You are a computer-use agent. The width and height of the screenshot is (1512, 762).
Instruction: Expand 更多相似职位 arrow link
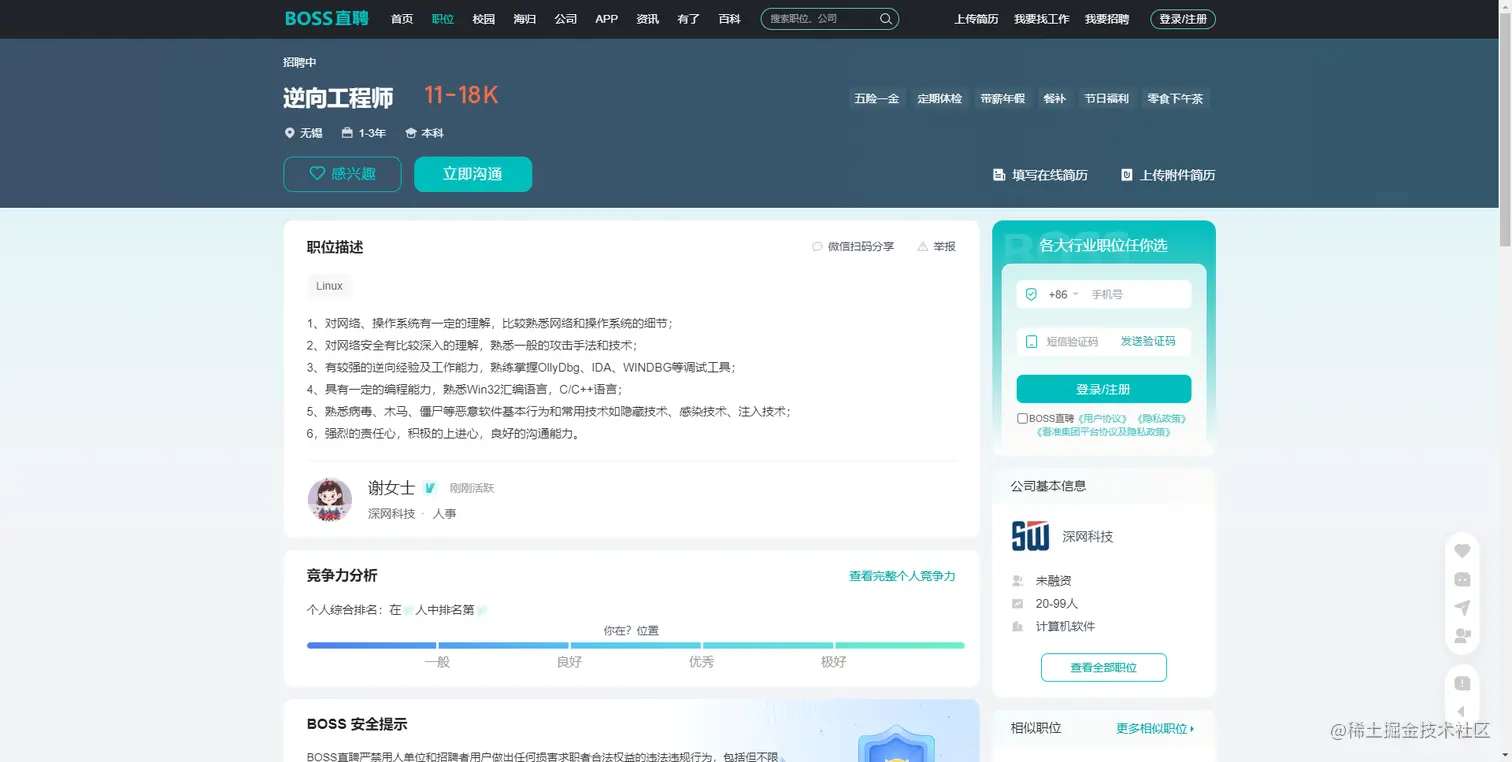(x=1155, y=729)
